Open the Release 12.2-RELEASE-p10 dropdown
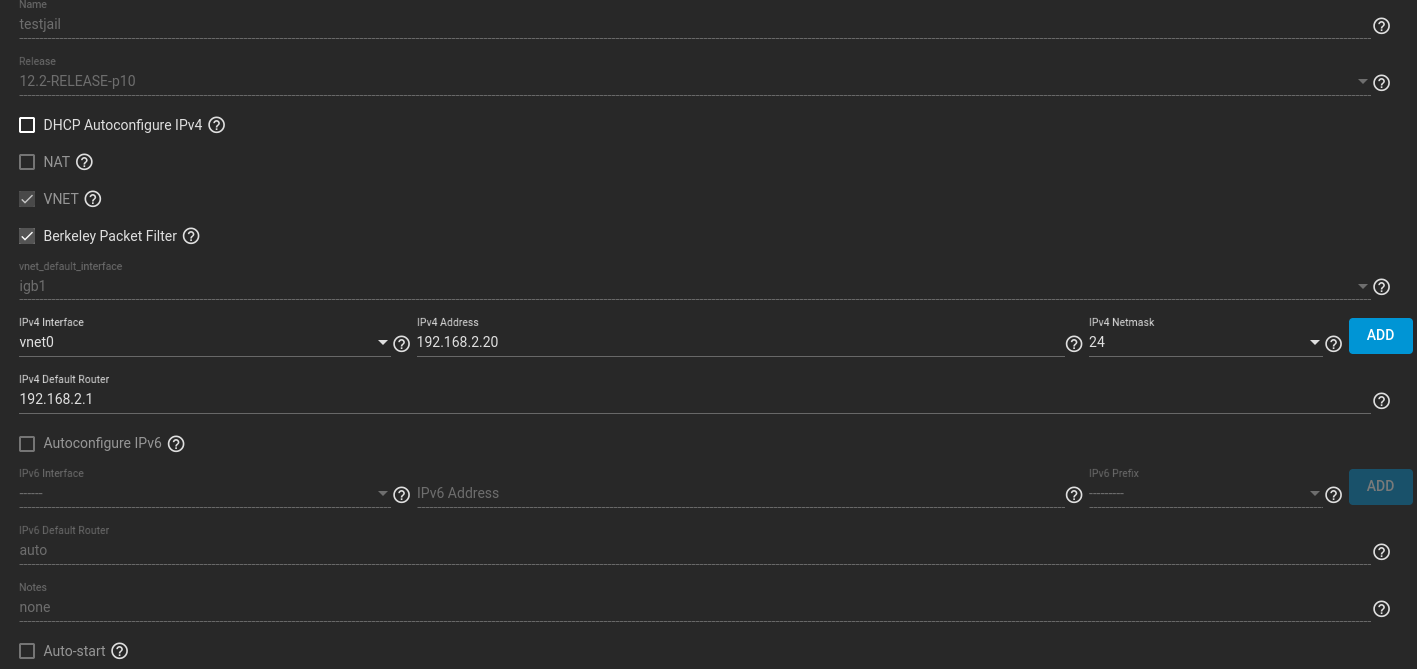This screenshot has width=1417, height=669. pos(694,81)
